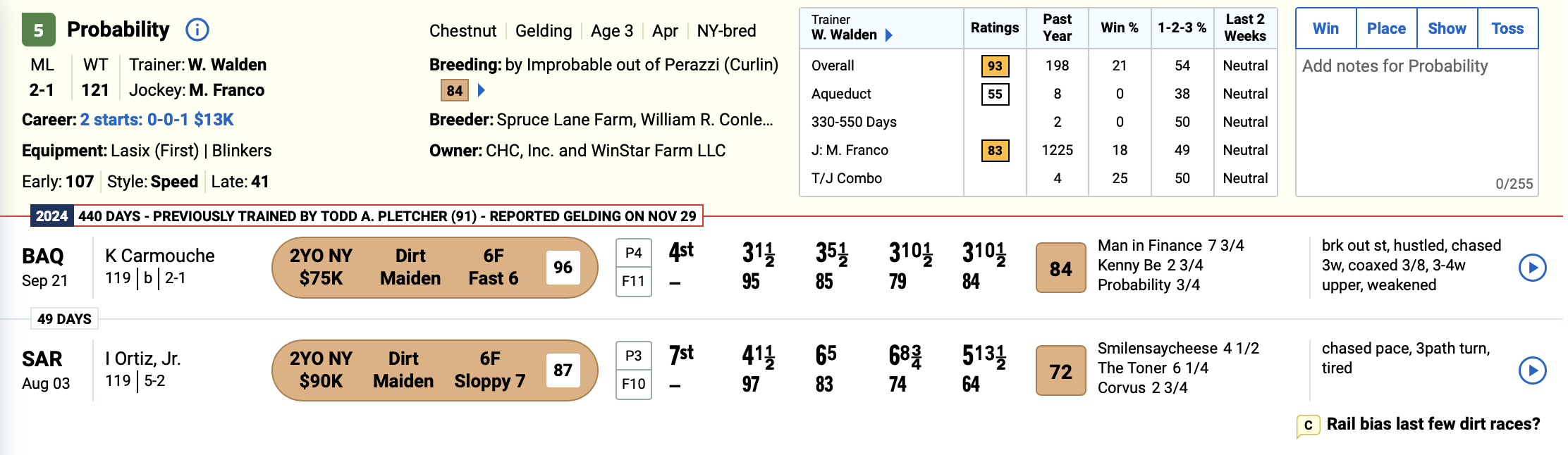
Task: Select the 2YO NY $90K race pill
Action: [x=434, y=370]
